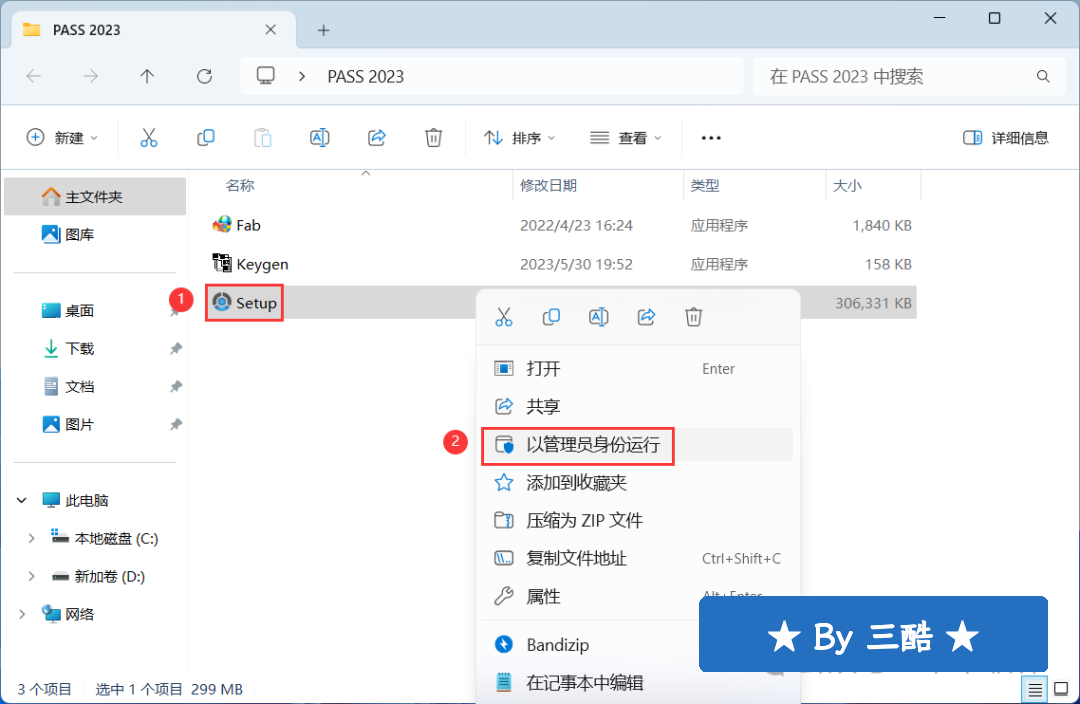The width and height of the screenshot is (1080, 704).
Task: Click the Fab application icon
Action: pos(222,225)
